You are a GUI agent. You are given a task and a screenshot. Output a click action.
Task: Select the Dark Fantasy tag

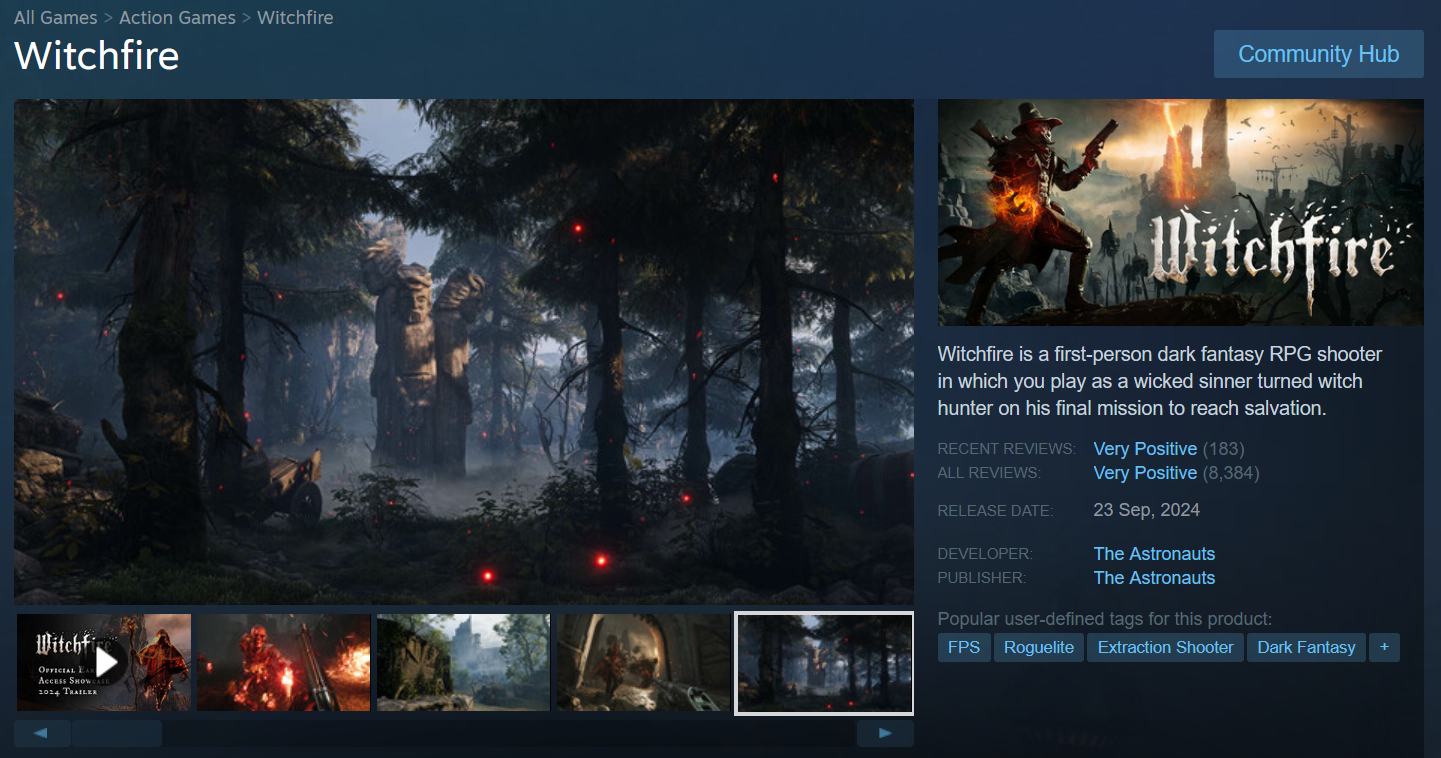point(1306,647)
